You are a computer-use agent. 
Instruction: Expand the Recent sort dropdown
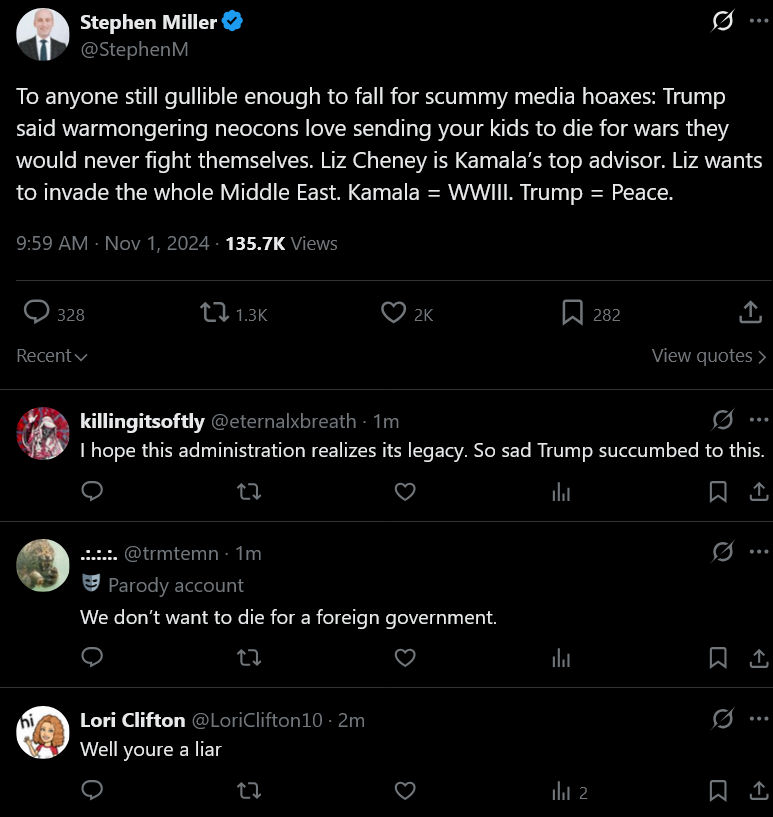coord(52,356)
